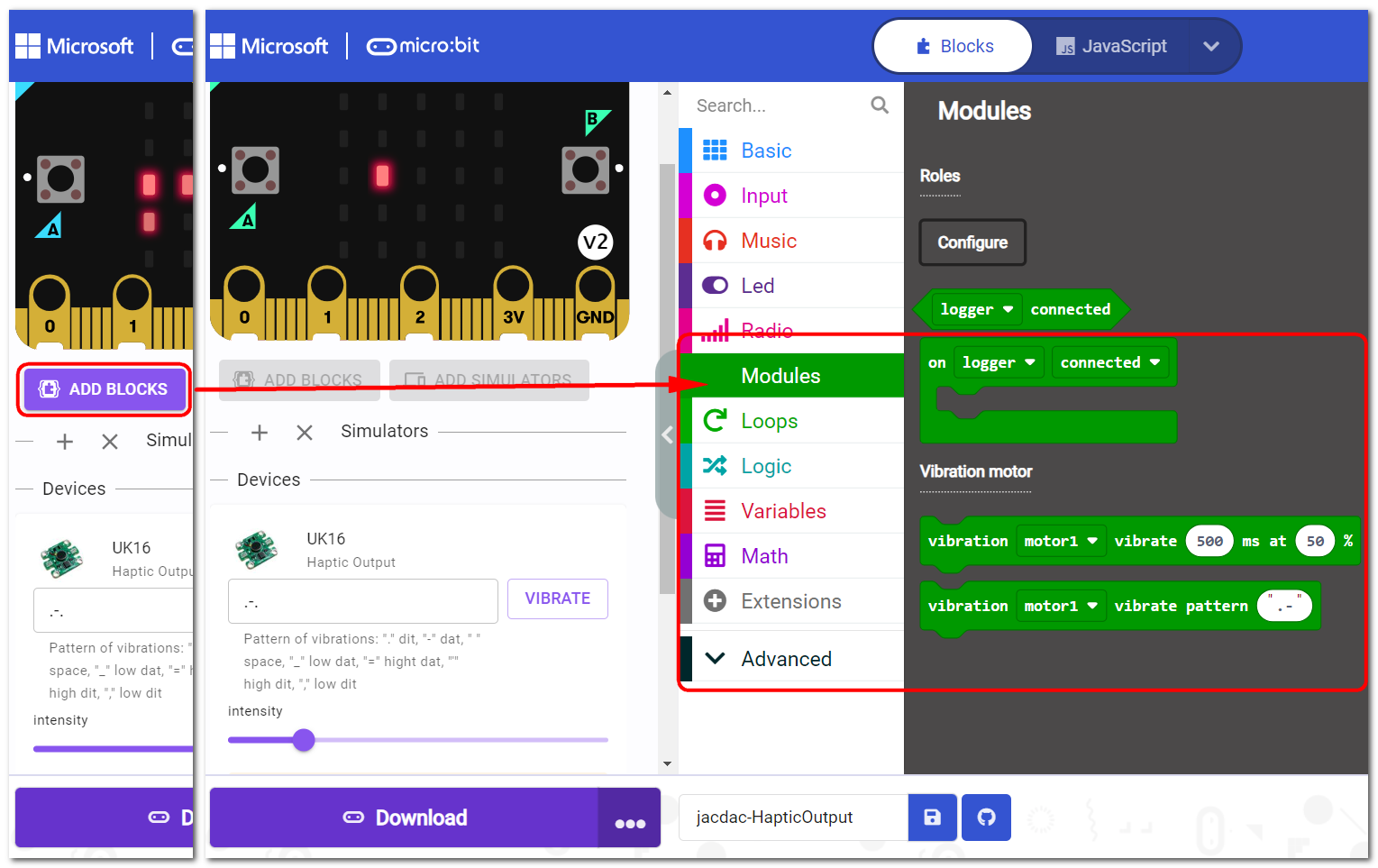1378x868 pixels.
Task: Switch editor to Blocks mode
Action: tap(954, 46)
